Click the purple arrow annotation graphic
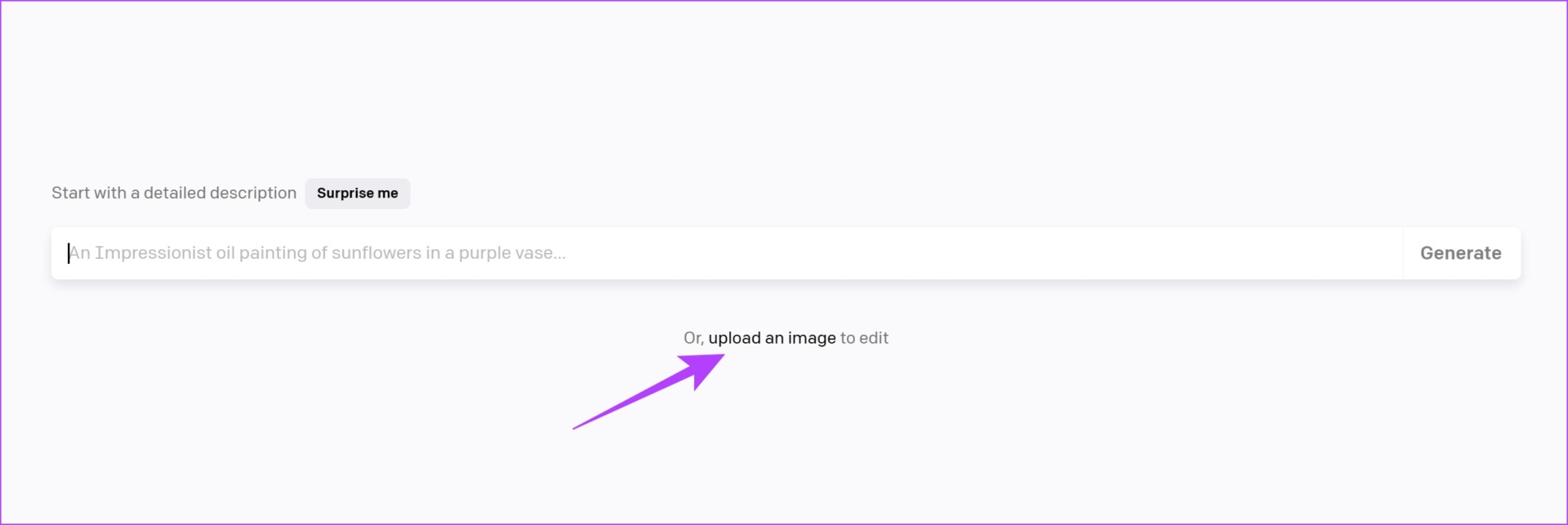This screenshot has width=1568, height=525. tap(649, 391)
